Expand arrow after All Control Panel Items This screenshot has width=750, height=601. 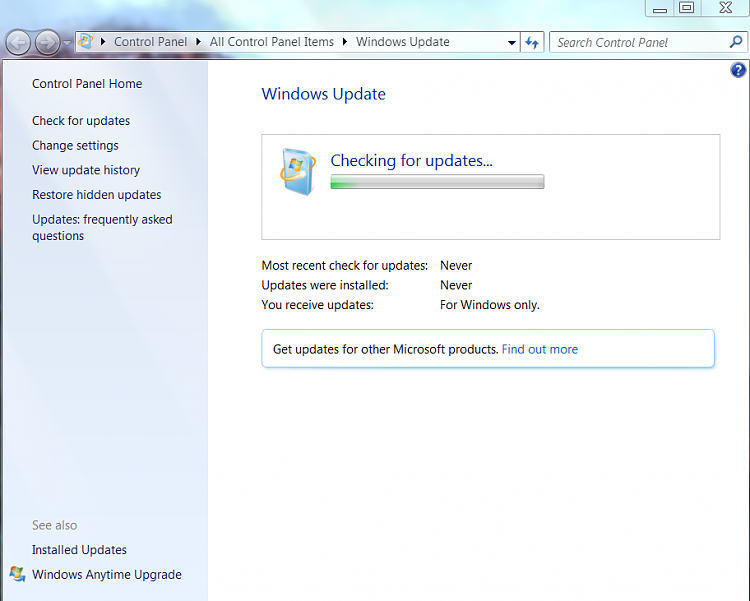pos(344,42)
